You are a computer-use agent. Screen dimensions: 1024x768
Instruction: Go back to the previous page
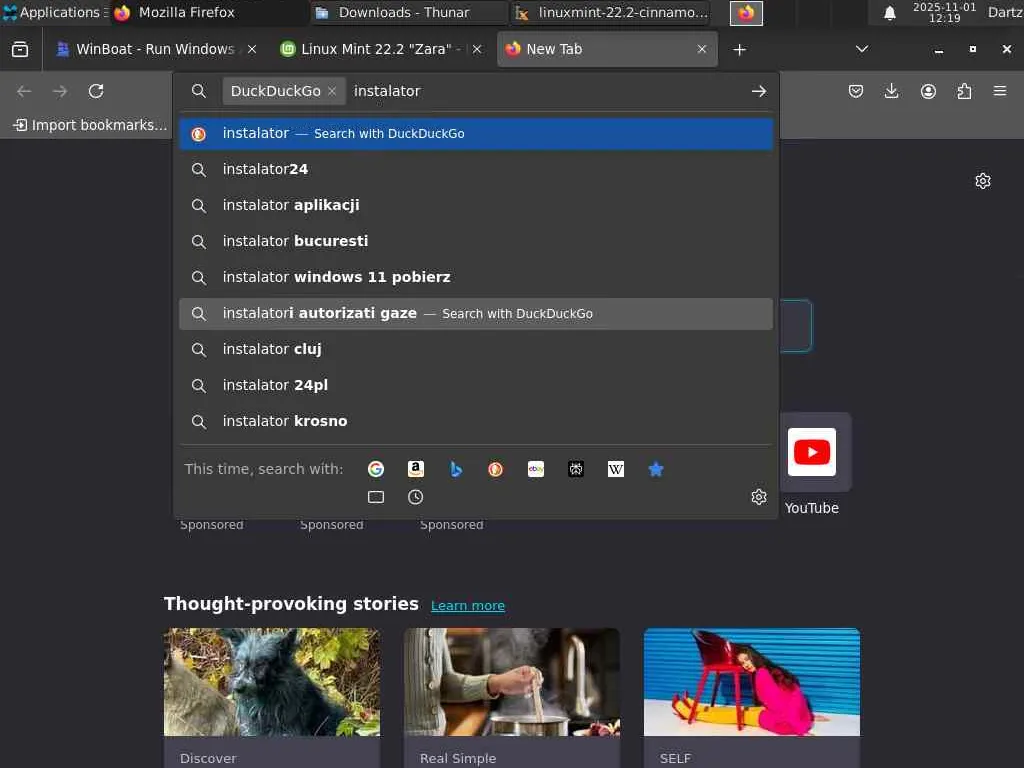pos(24,91)
